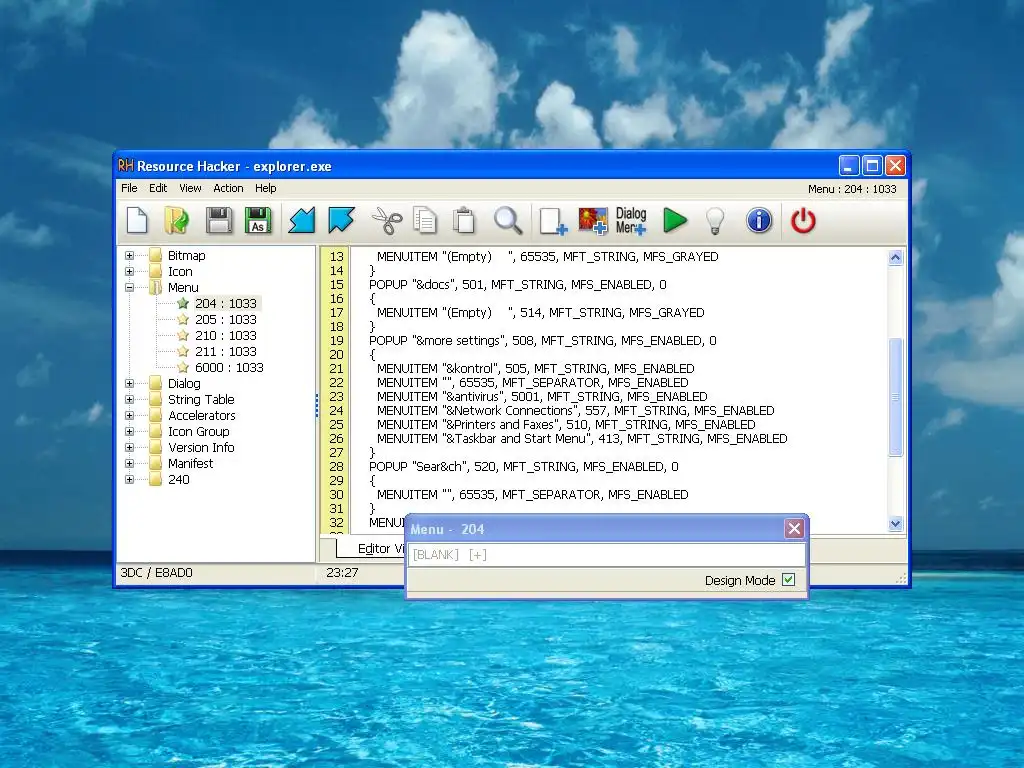Image resolution: width=1024 pixels, height=768 pixels.
Task: Click the "&antivirus" MENUITEM line
Action: click(542, 396)
